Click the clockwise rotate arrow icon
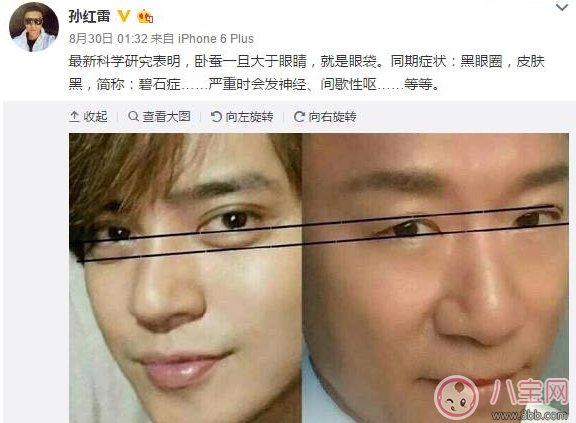576x423 pixels. coord(299,117)
